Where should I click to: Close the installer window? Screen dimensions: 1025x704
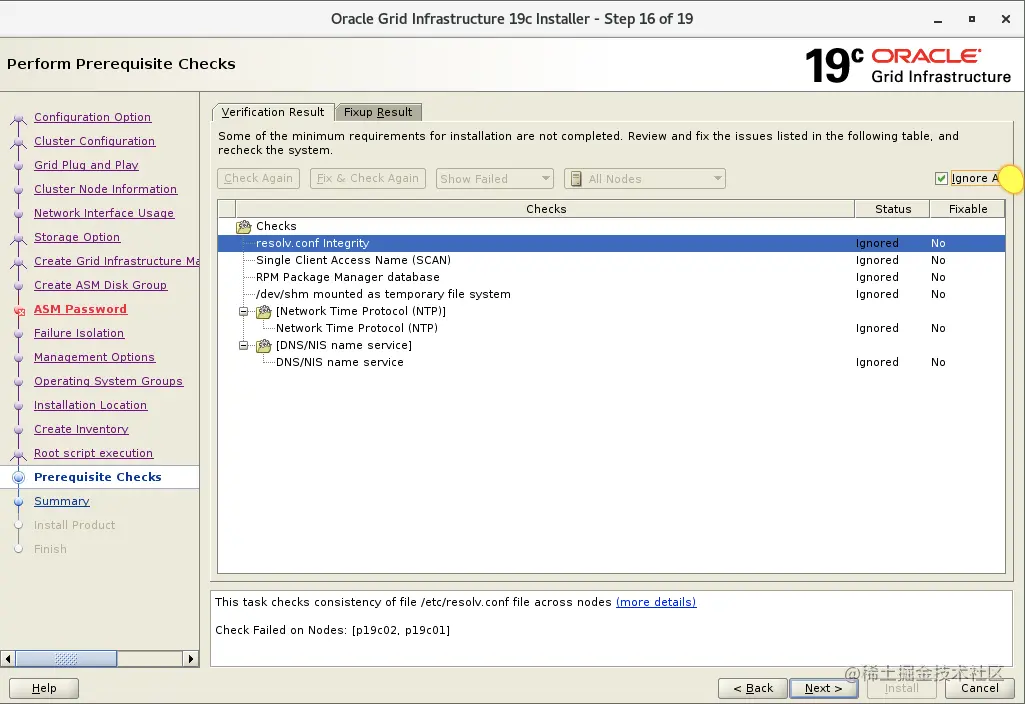(x=1006, y=20)
